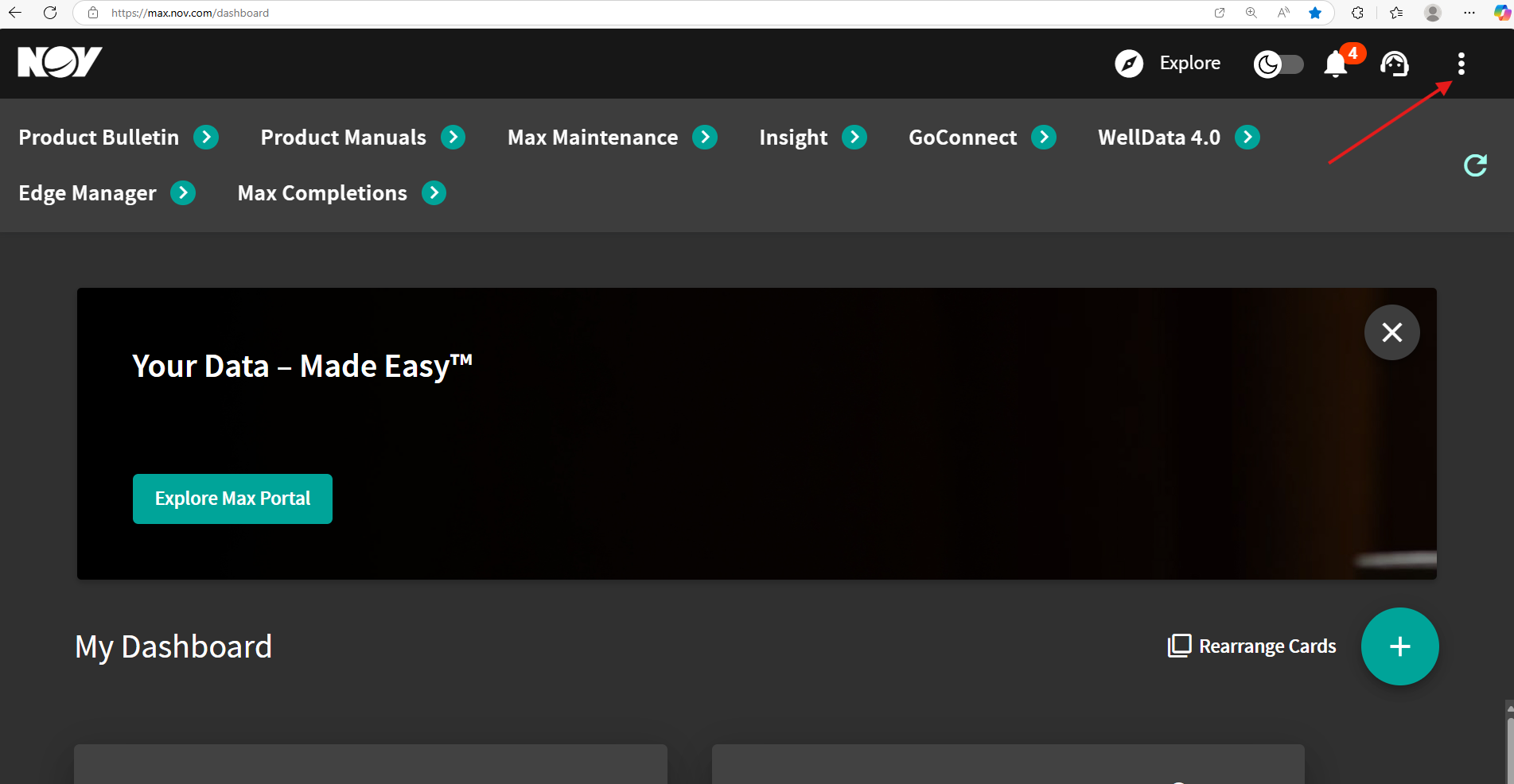Open the Explore compass icon
This screenshot has height=784, width=1514.
coord(1129,63)
